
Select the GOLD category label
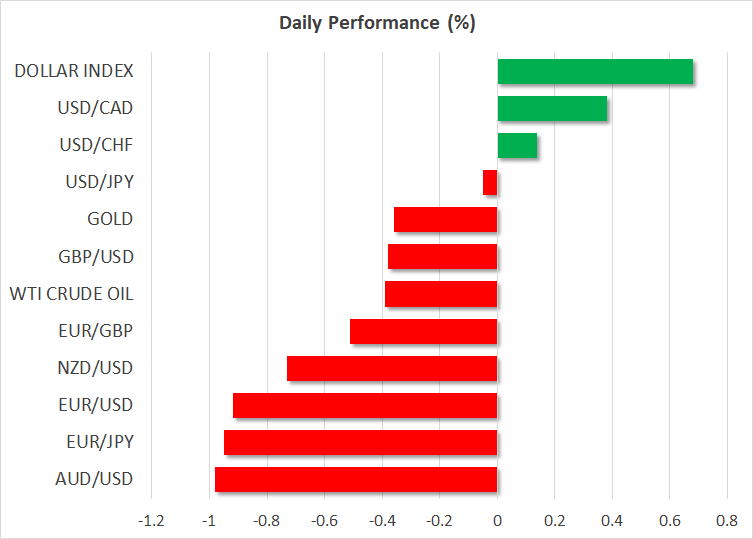110,219
